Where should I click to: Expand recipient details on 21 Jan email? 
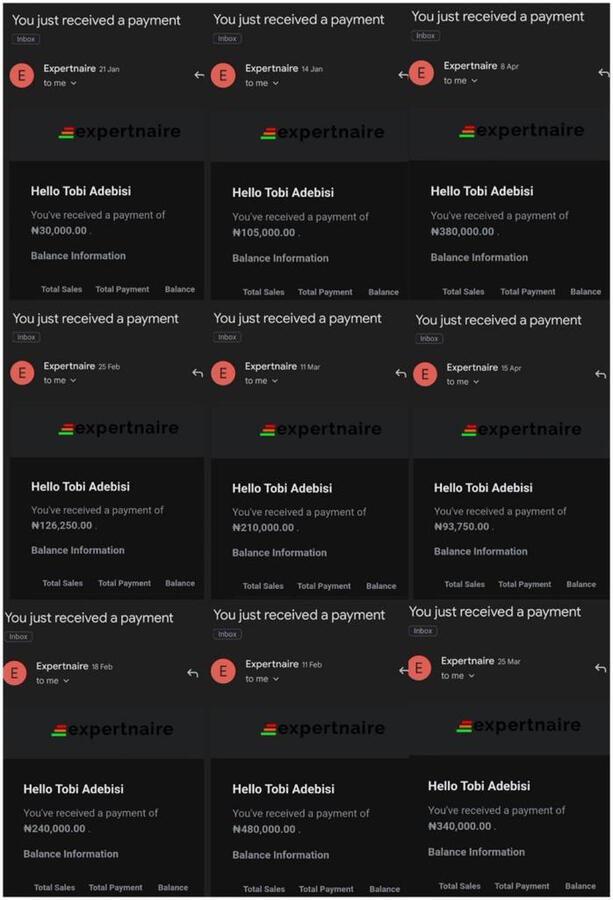pos(73,83)
